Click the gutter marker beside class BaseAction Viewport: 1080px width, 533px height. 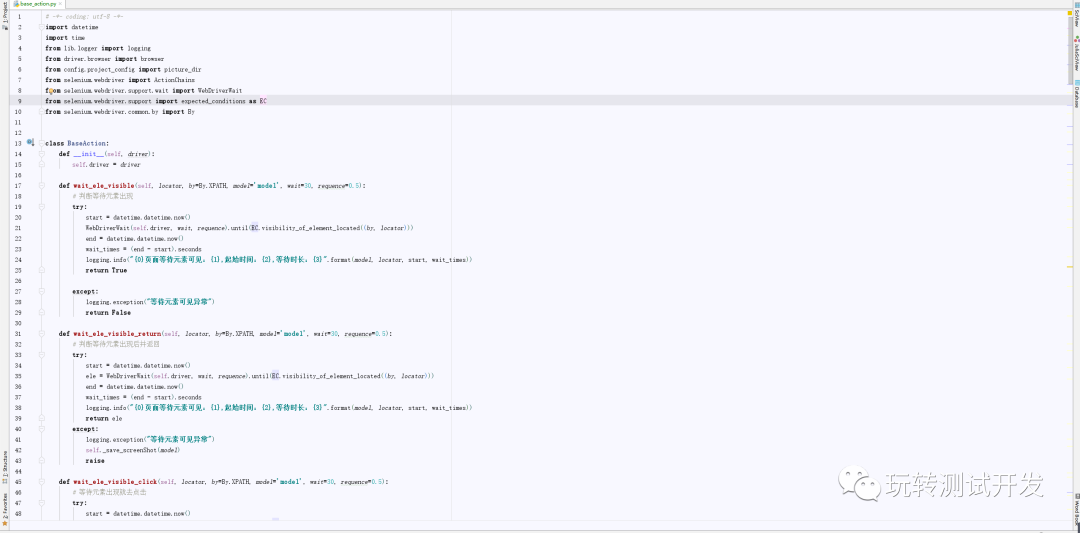(30, 143)
